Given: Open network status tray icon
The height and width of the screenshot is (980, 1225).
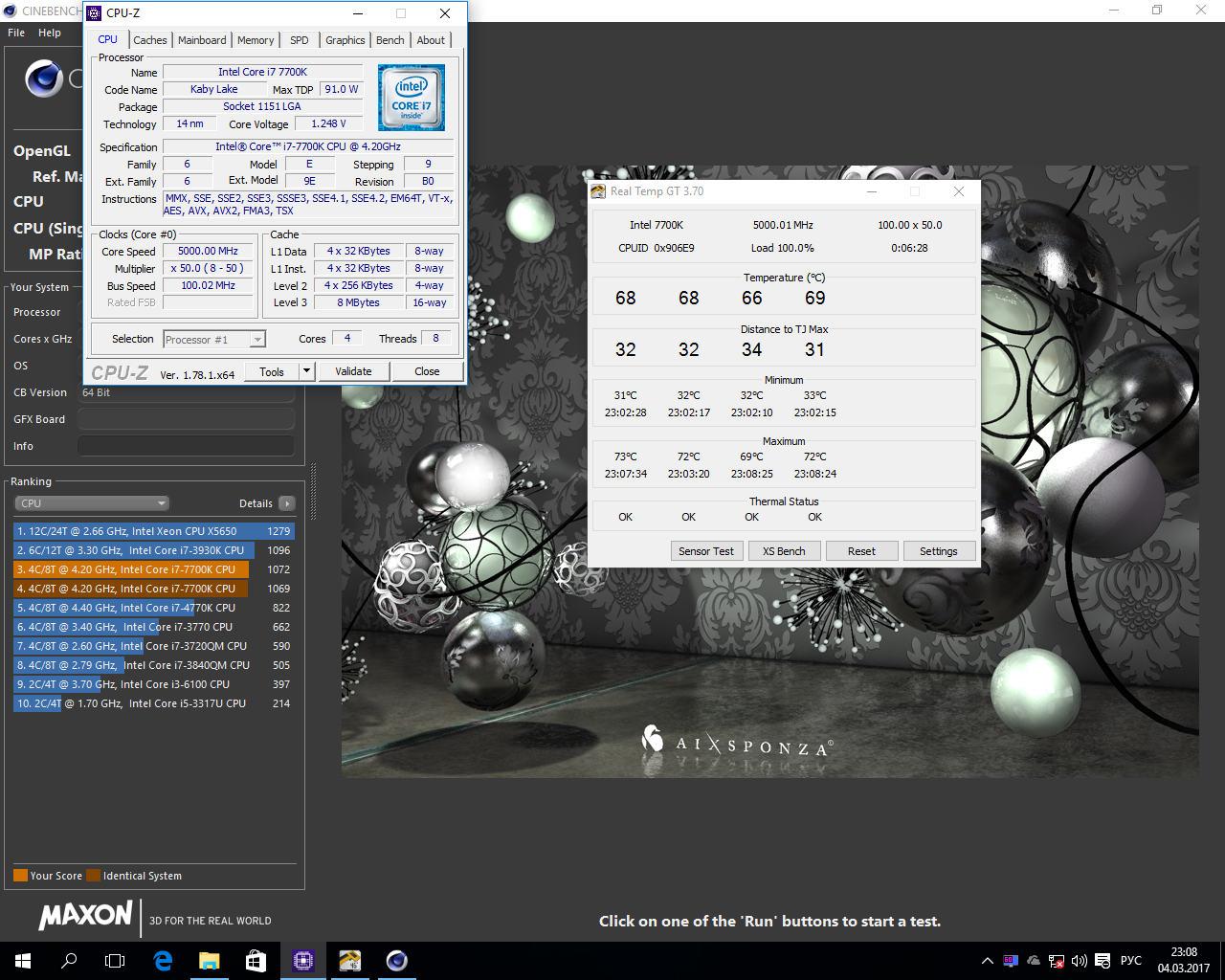Looking at the screenshot, I should (x=1057, y=961).
